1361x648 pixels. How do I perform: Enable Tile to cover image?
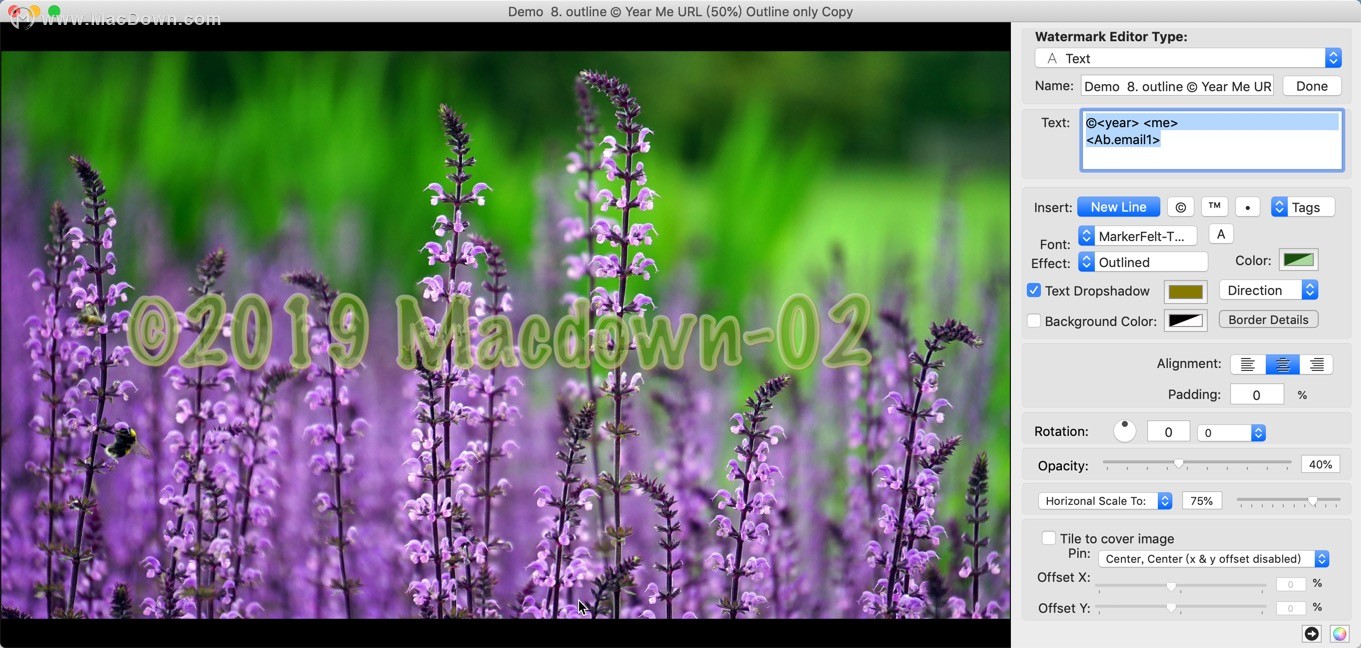point(1048,538)
